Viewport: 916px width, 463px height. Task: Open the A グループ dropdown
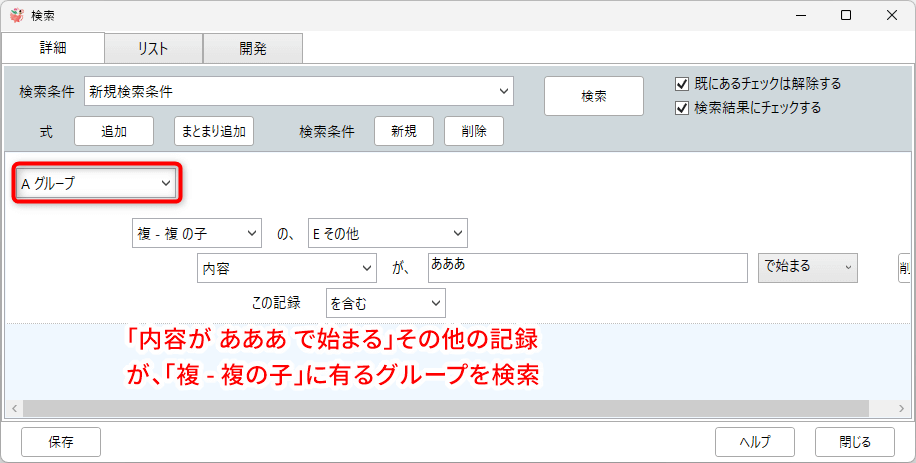(96, 184)
